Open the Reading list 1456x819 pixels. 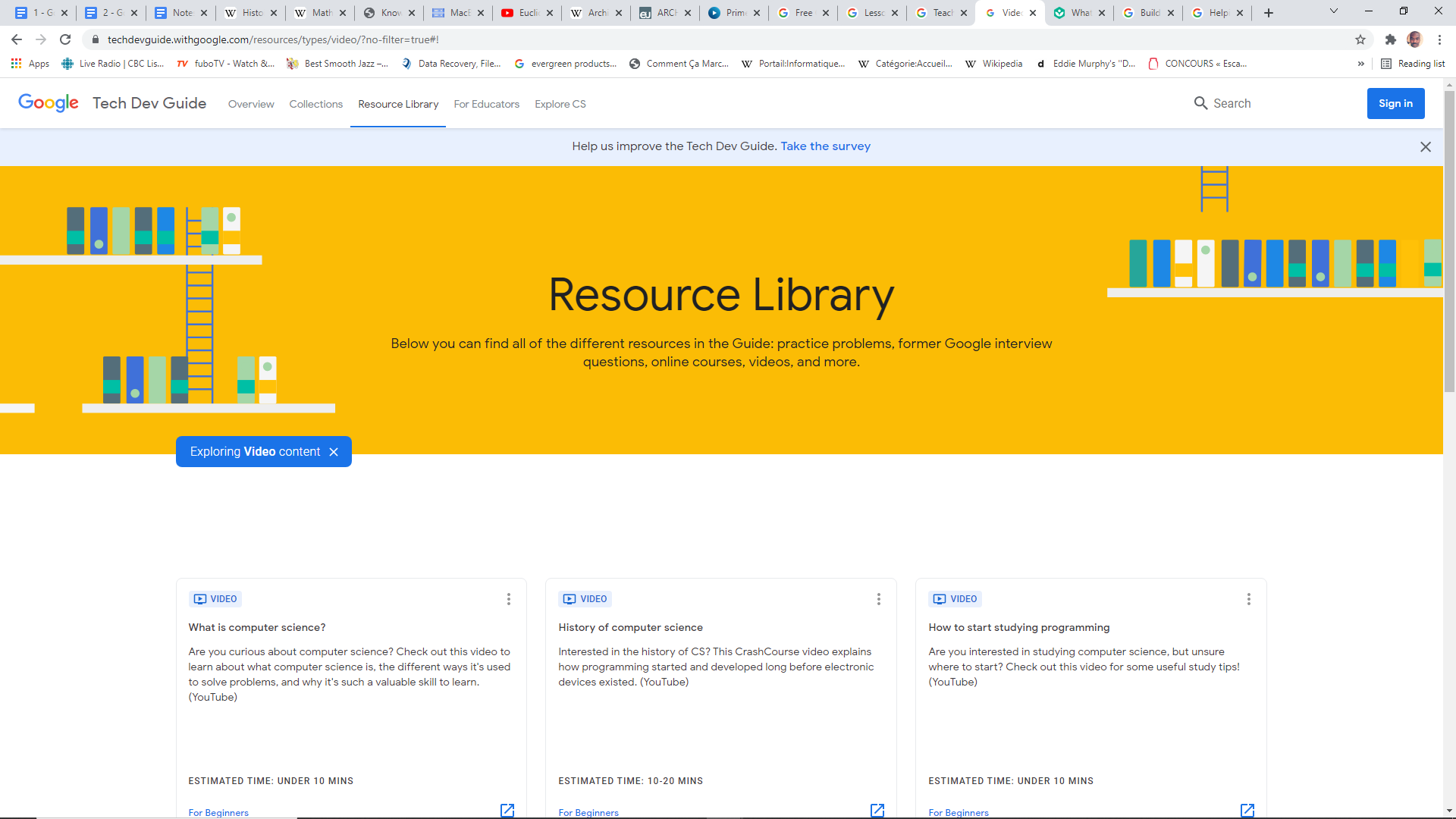[x=1413, y=64]
